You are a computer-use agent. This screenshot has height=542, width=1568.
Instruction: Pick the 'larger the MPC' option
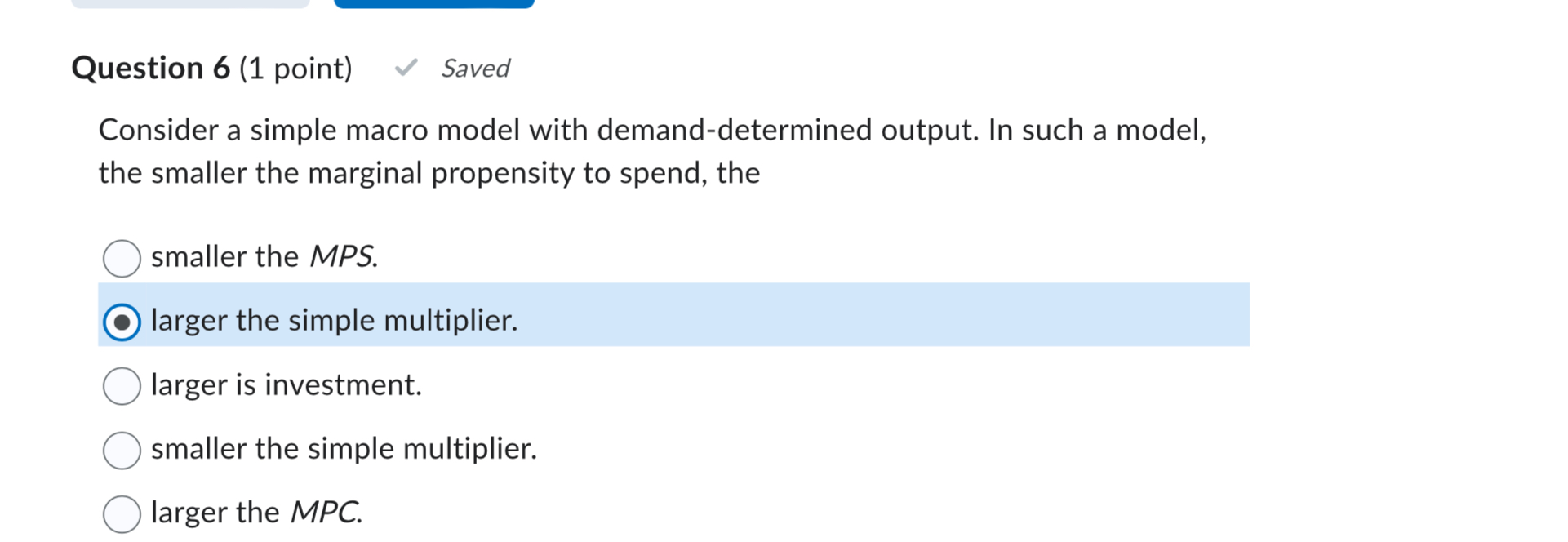point(121,513)
